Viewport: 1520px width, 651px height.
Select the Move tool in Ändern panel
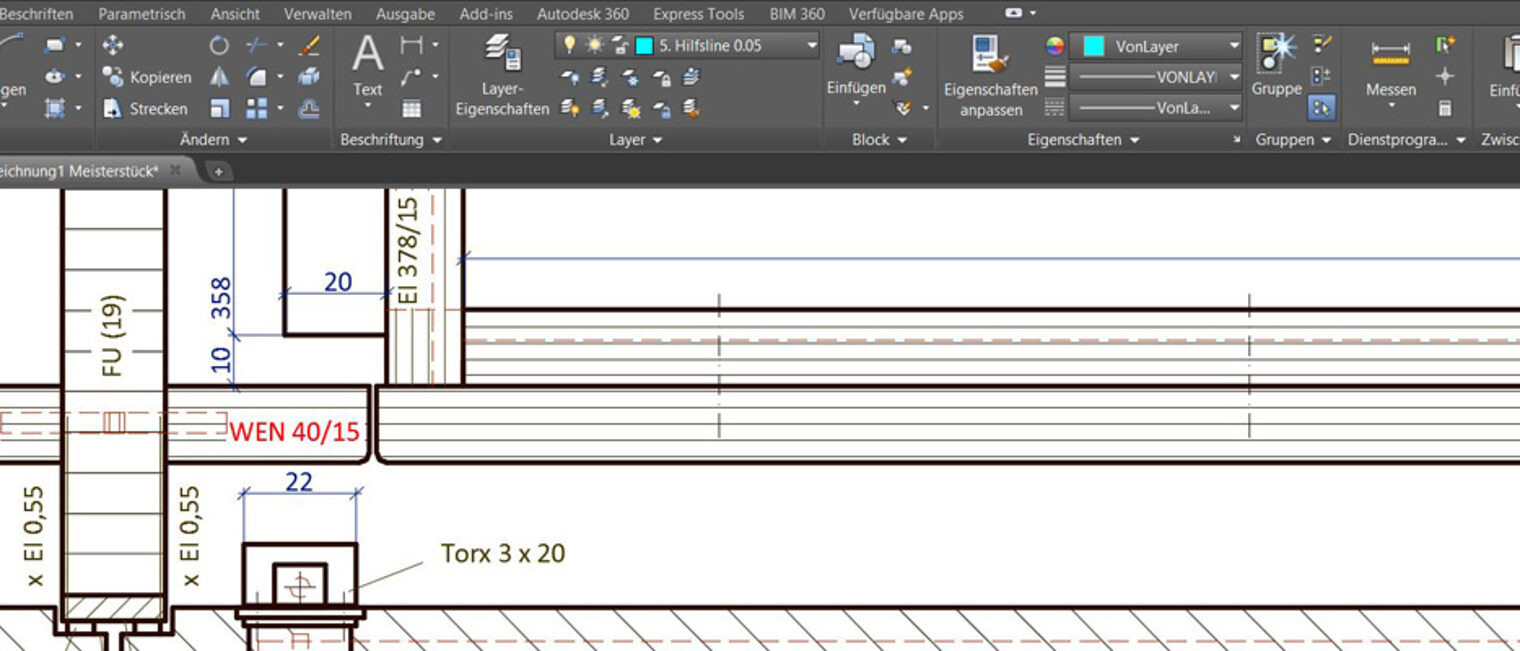click(113, 45)
